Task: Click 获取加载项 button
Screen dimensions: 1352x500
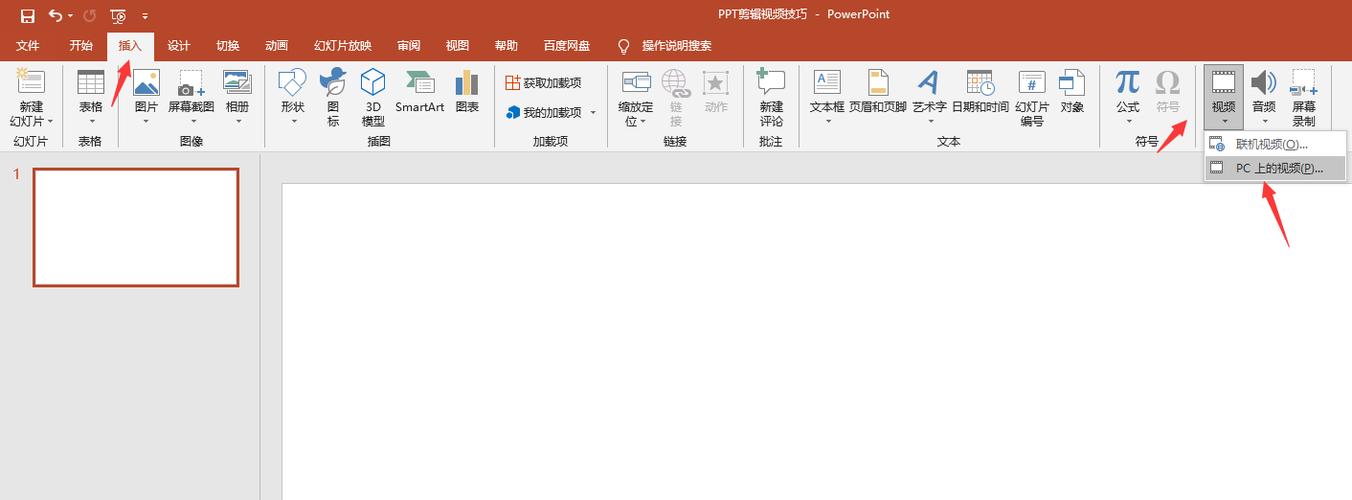Action: tap(542, 83)
